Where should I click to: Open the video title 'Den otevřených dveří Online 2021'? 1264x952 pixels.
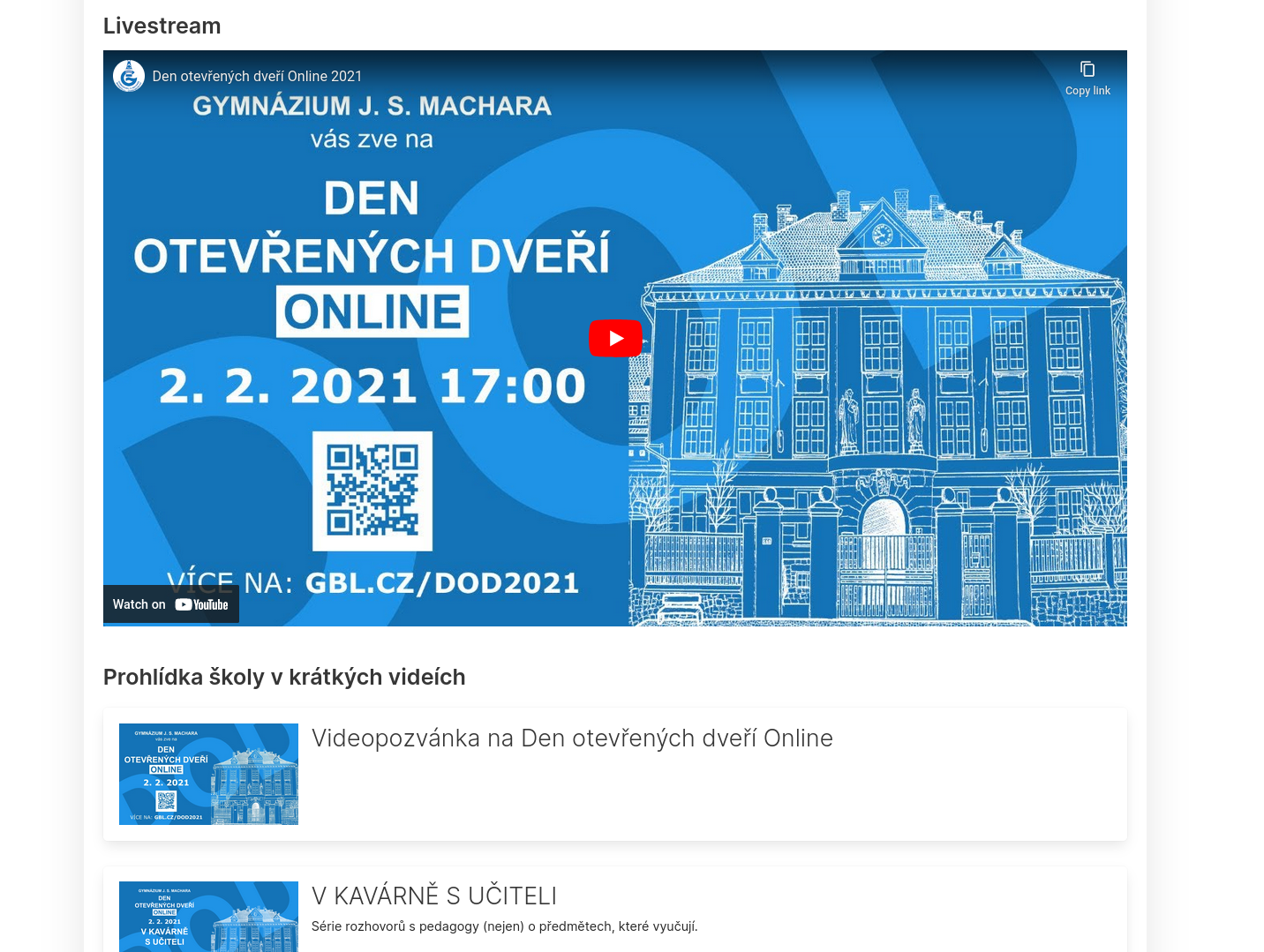(x=257, y=77)
